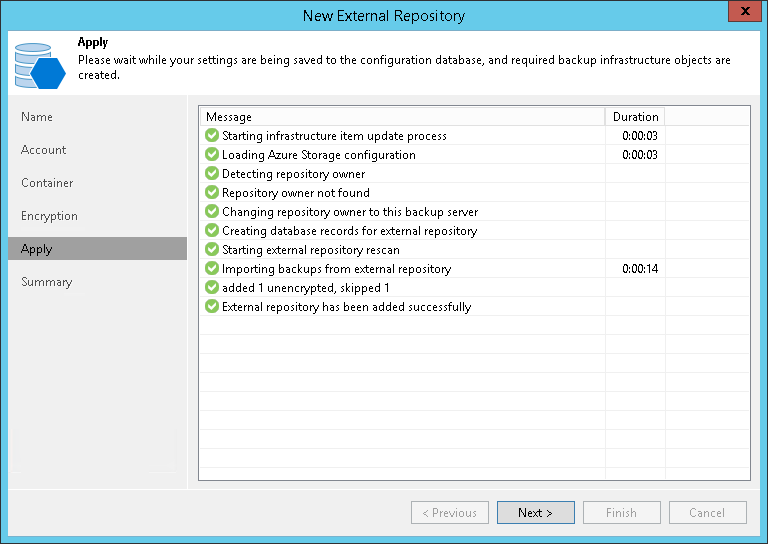Click the external repository database icon in header
The image size is (768, 544).
[41, 64]
